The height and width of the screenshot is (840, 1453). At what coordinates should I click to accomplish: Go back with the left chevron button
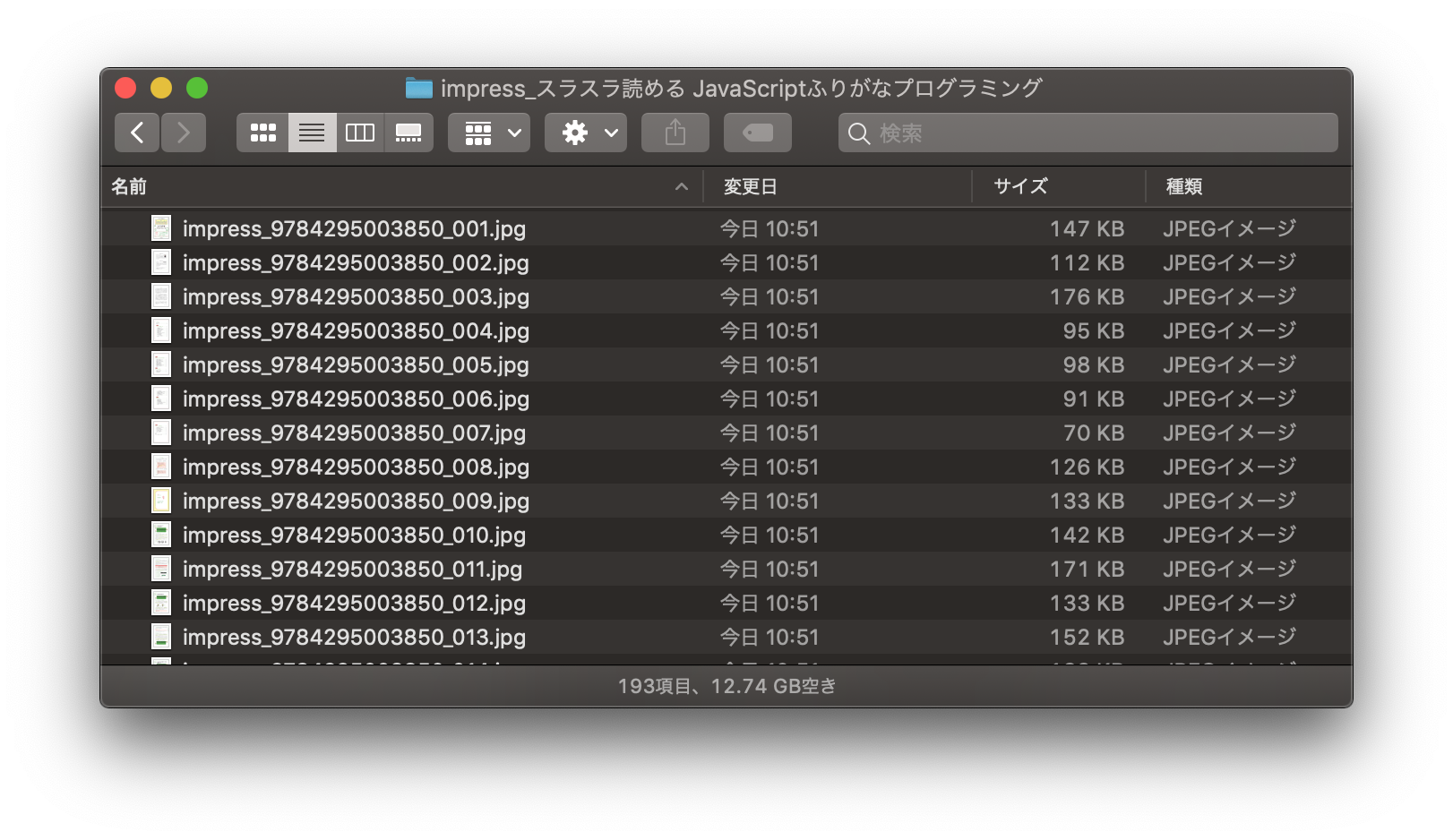pos(137,133)
